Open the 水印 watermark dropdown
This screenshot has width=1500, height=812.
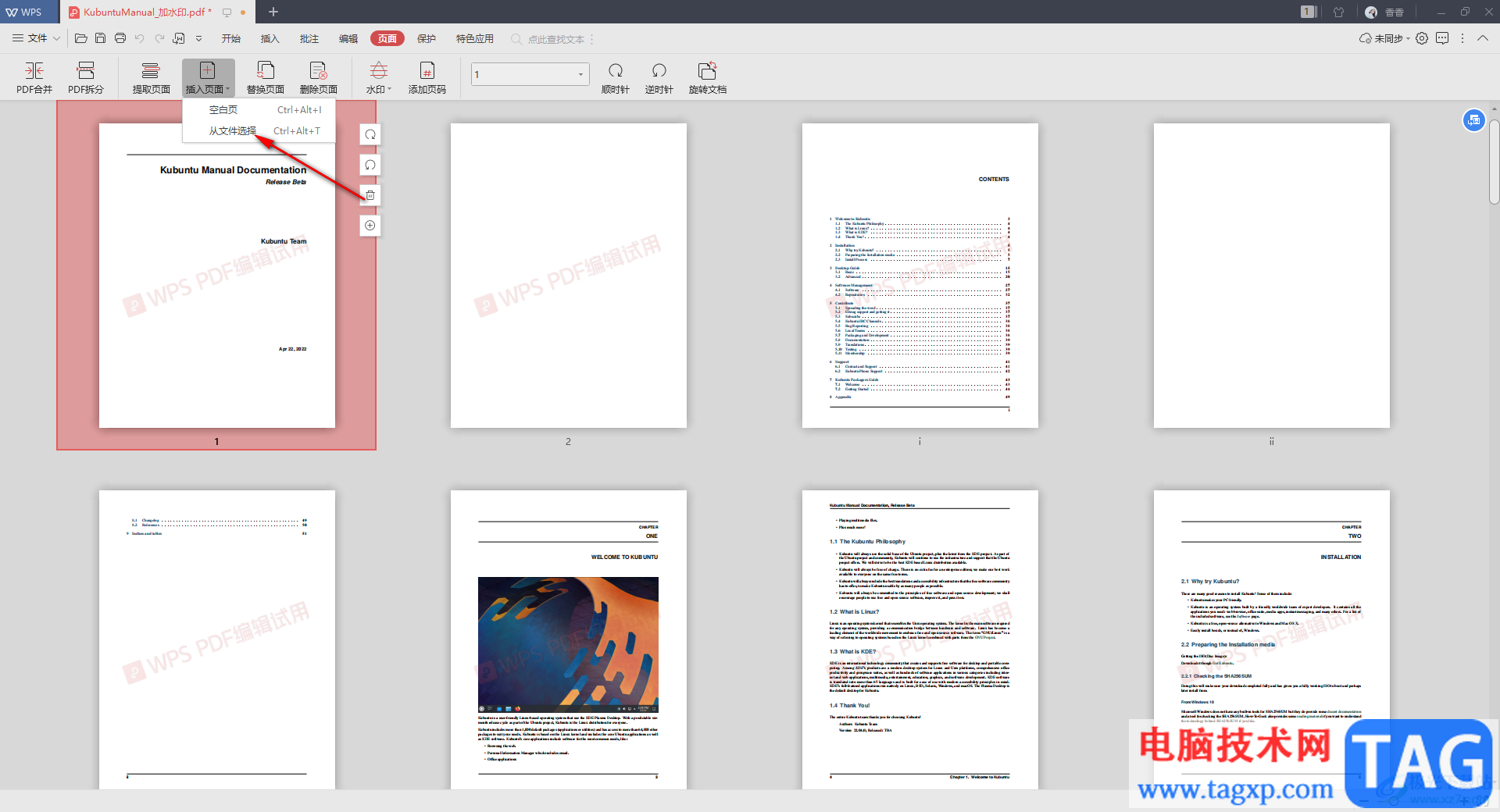(379, 77)
